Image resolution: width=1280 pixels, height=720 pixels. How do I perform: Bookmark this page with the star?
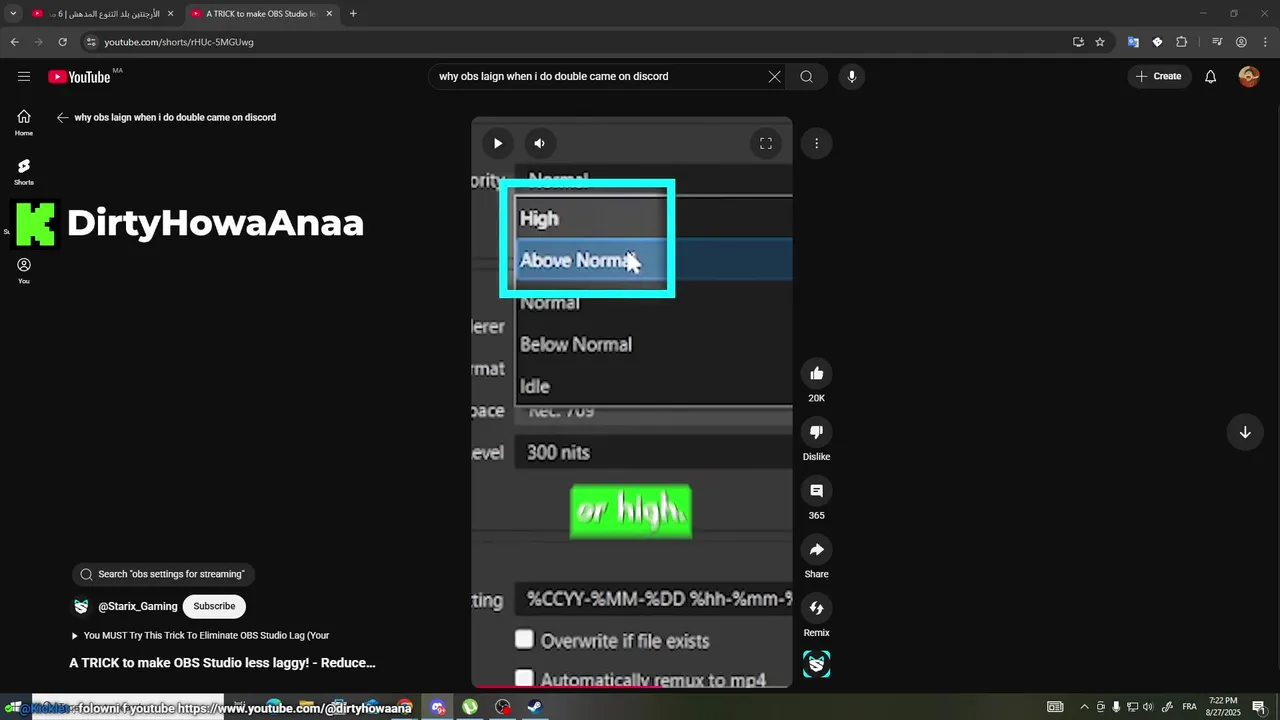tap(1100, 42)
